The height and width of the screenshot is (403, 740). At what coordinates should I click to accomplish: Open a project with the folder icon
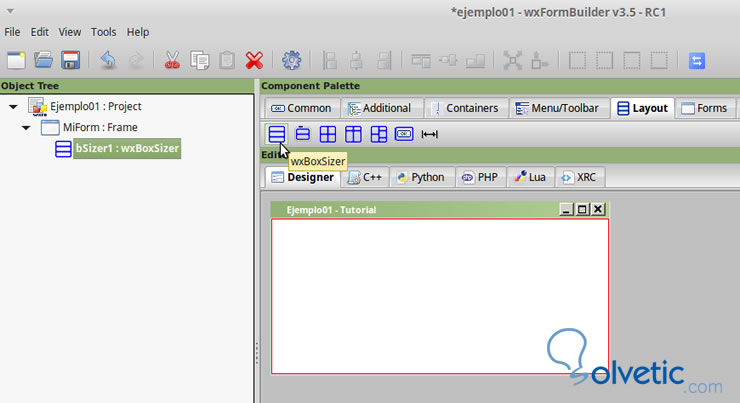click(x=43, y=60)
